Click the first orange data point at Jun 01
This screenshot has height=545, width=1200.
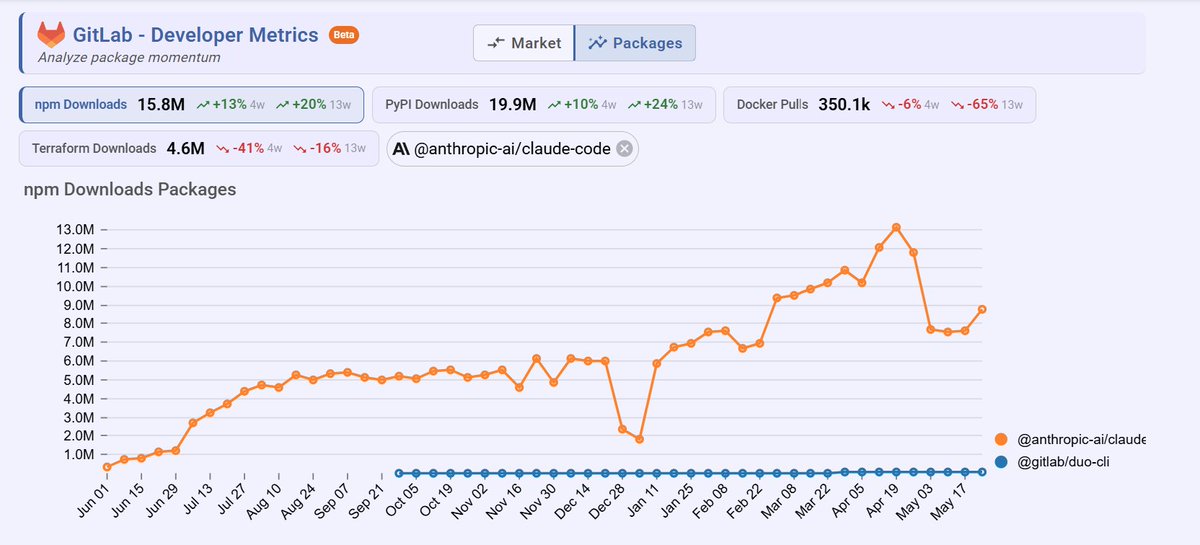pos(107,466)
